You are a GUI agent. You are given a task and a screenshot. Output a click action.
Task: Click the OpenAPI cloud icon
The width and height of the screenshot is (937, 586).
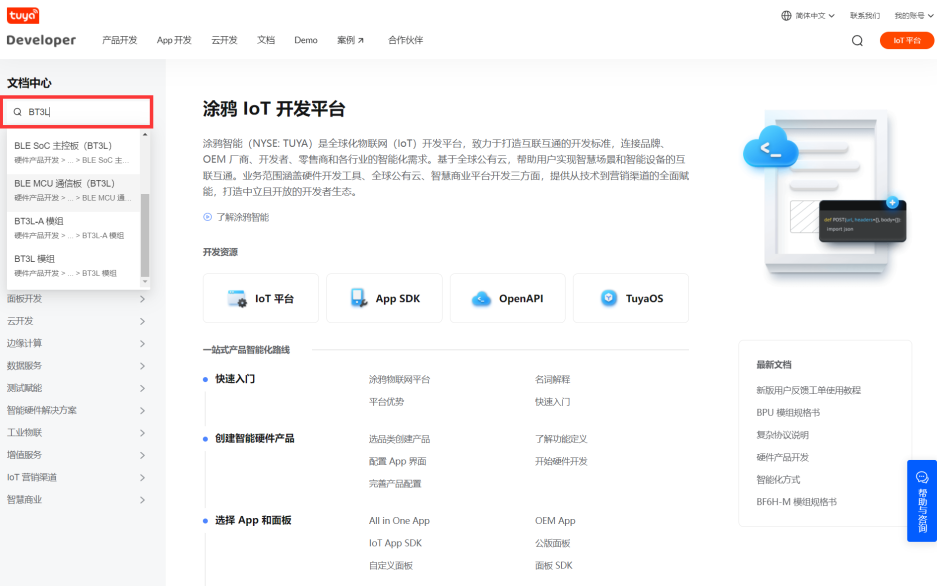pyautogui.click(x=481, y=298)
